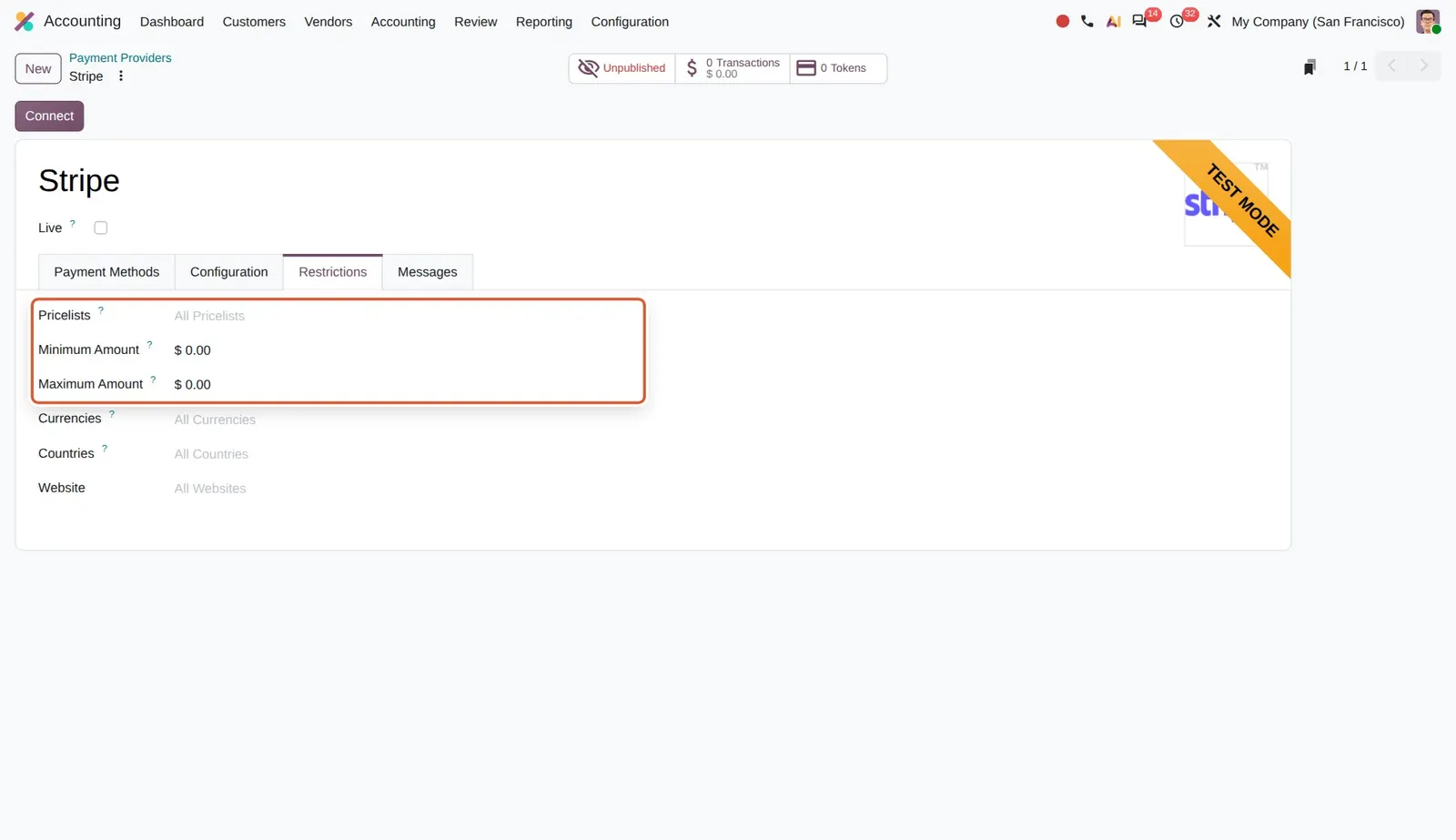Open the Stripe record actions menu (three dots)
The width and height of the screenshot is (1456, 840).
pyautogui.click(x=121, y=76)
